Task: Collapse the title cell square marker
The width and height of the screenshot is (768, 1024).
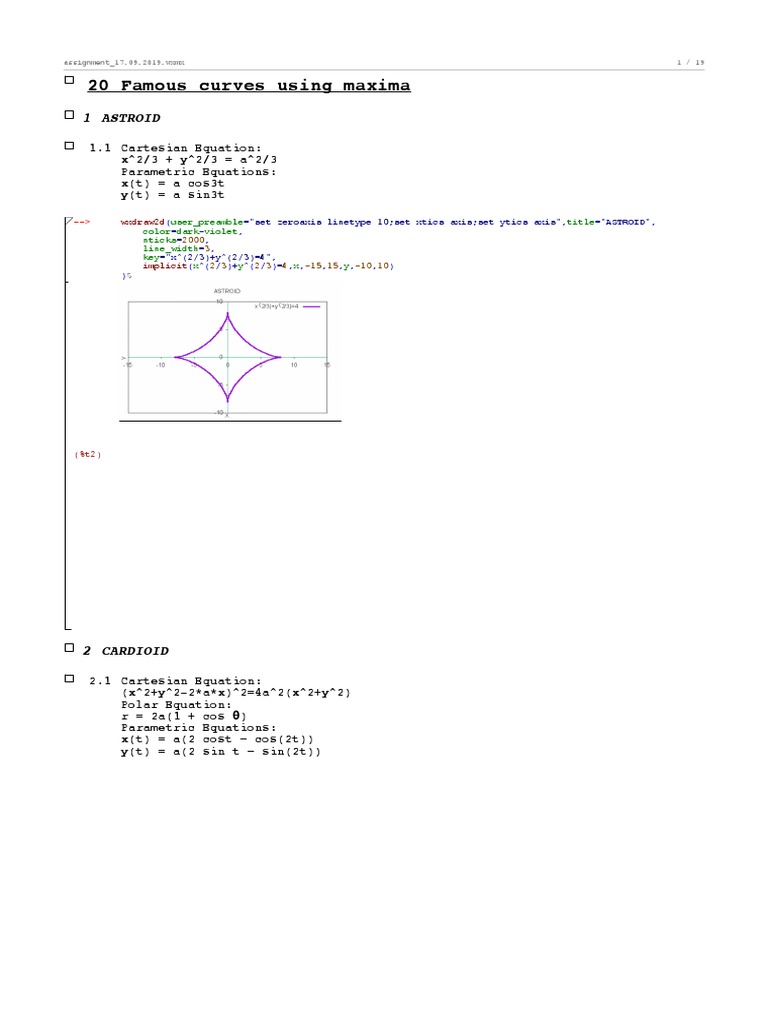Action: coord(69,80)
